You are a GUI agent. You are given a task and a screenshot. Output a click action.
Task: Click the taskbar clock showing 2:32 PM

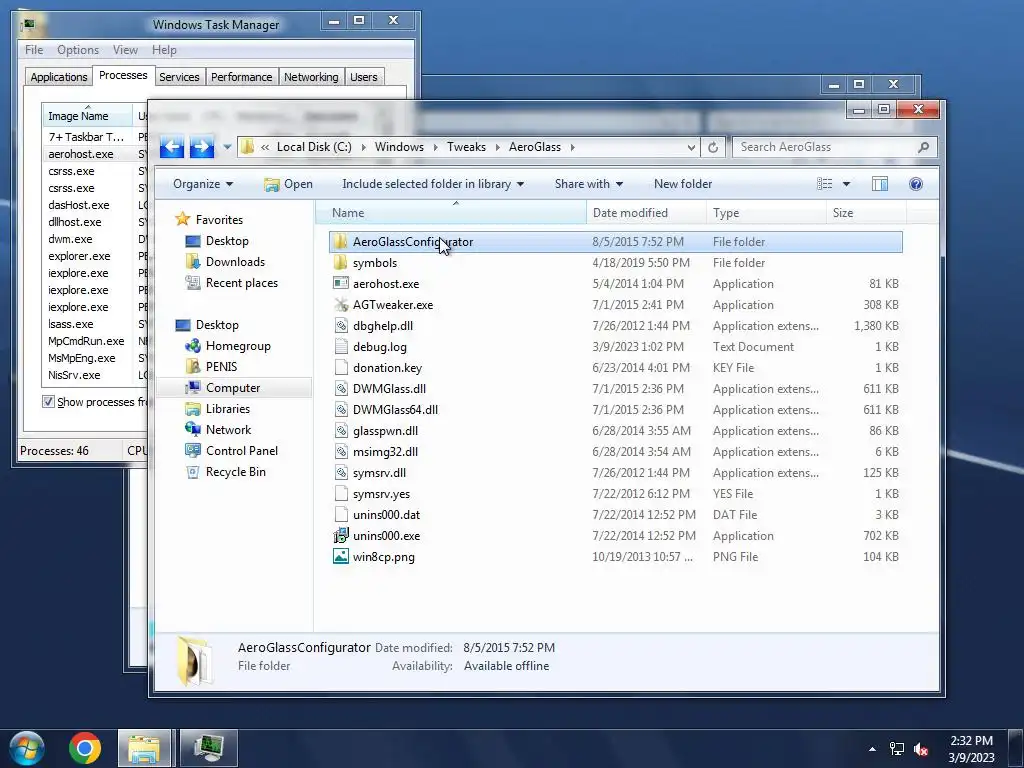coord(971,749)
